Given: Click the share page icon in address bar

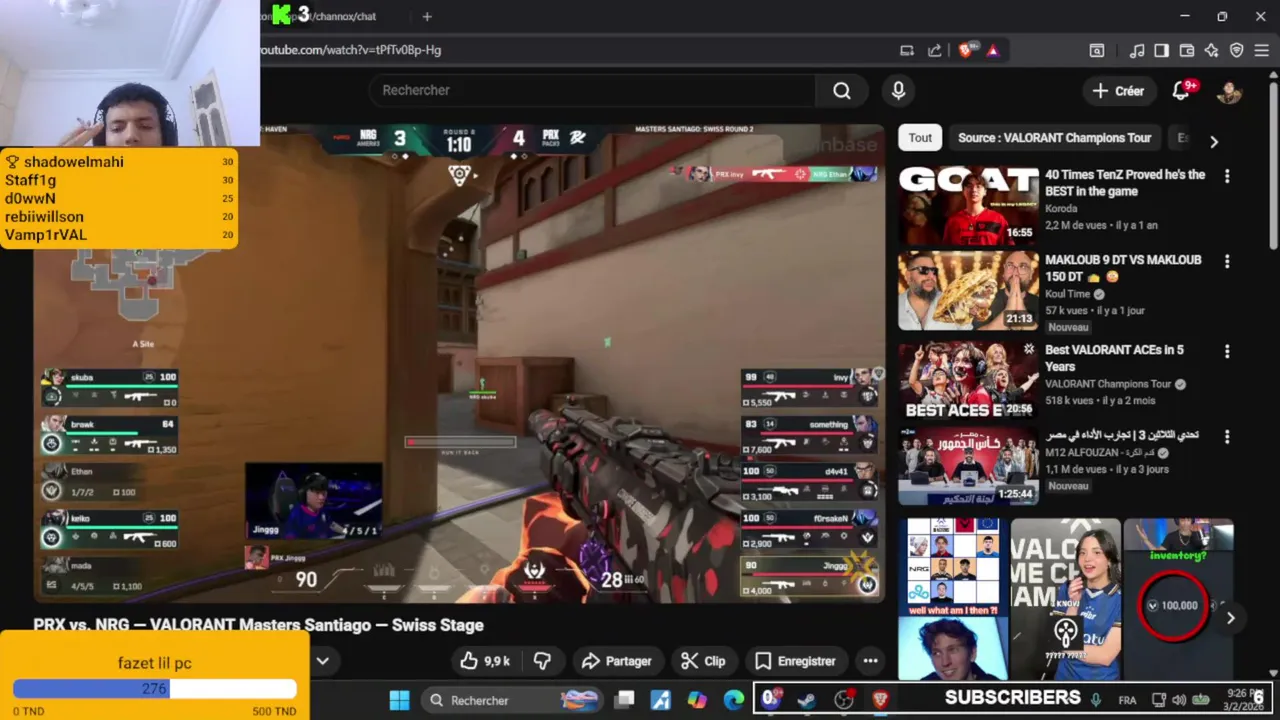Looking at the screenshot, I should tap(934, 50).
